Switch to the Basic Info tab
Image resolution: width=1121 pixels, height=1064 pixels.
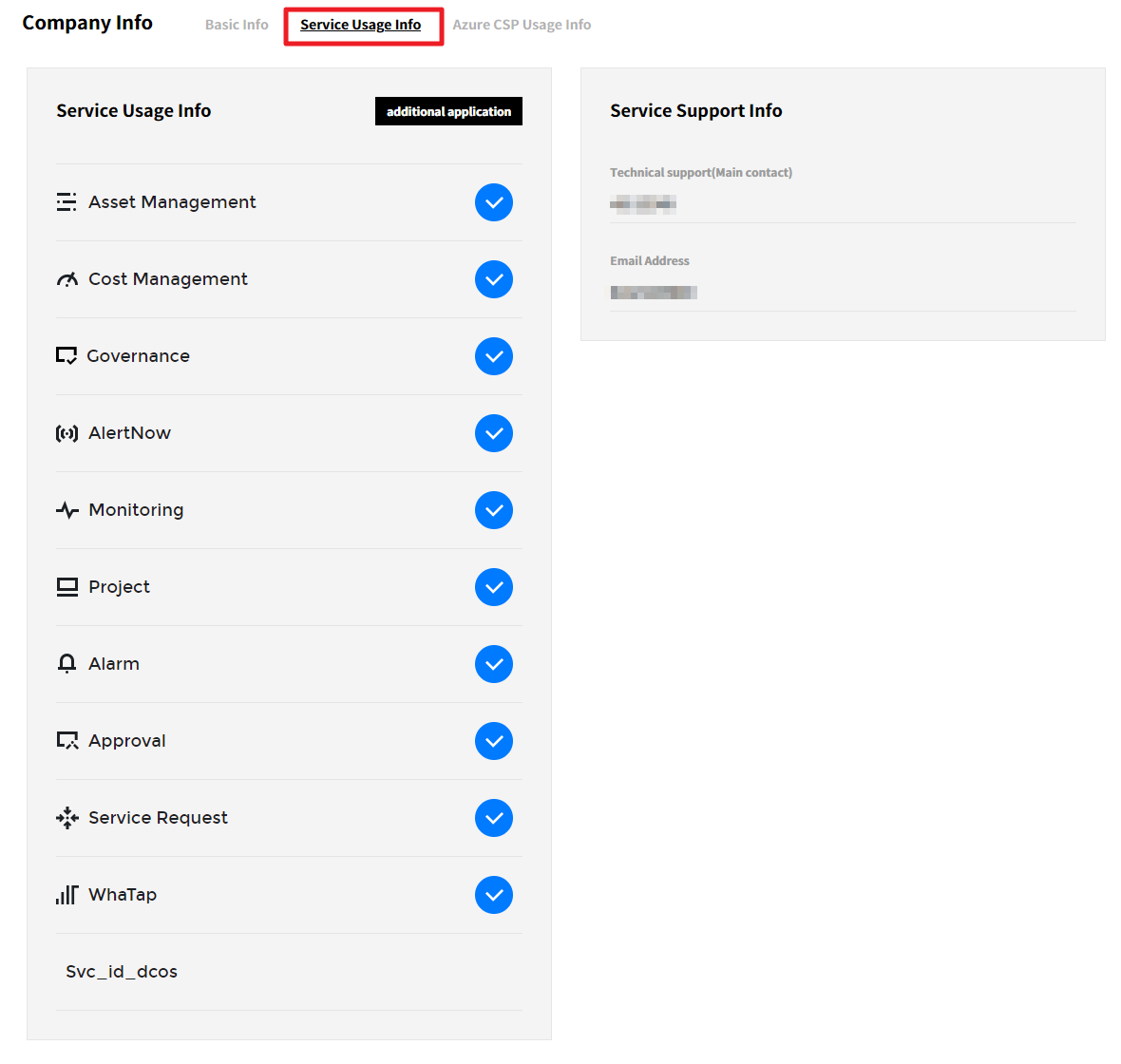point(237,25)
